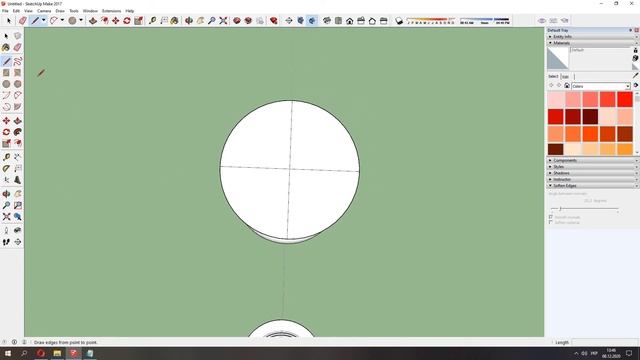Open the Draw menu
The width and height of the screenshot is (640, 360).
click(x=60, y=11)
